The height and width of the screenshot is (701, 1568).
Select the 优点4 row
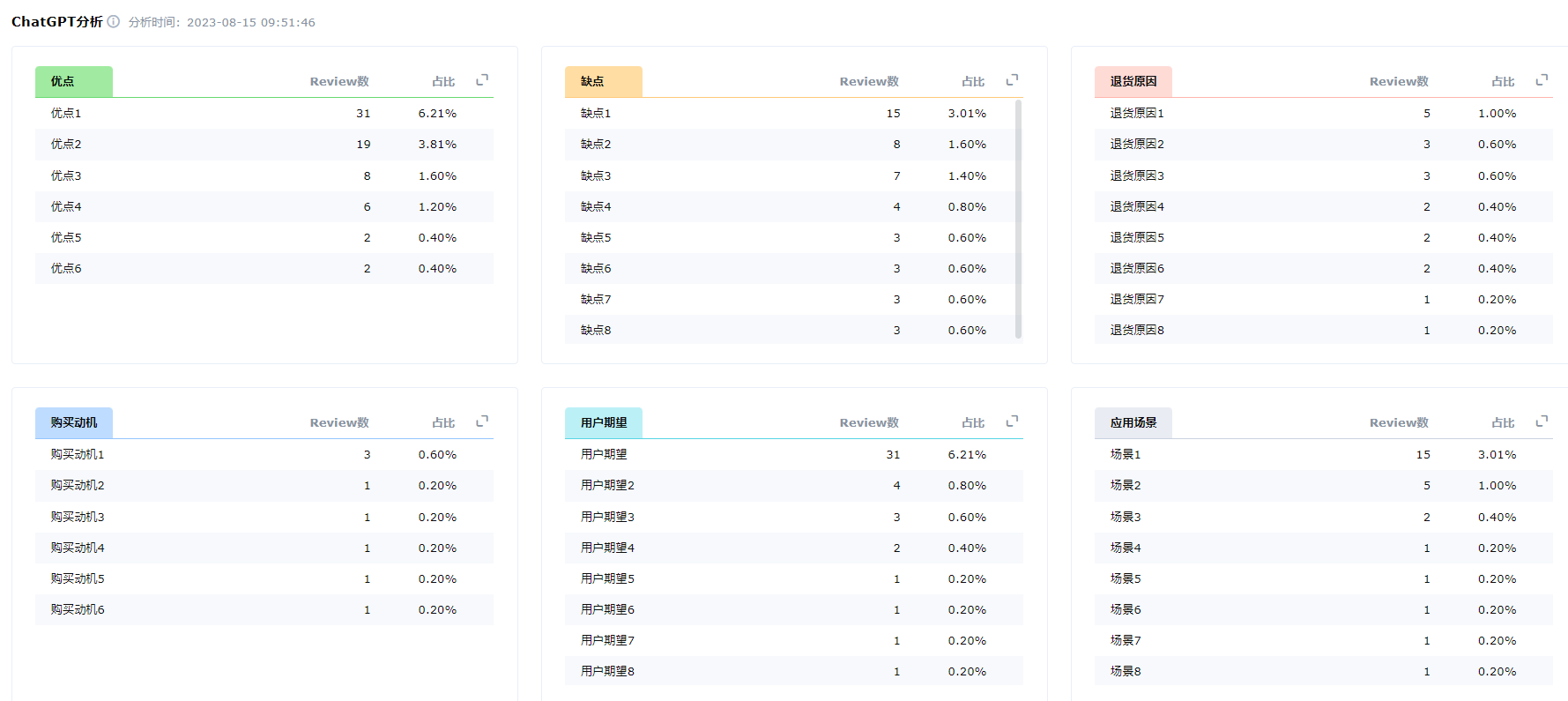pos(264,206)
